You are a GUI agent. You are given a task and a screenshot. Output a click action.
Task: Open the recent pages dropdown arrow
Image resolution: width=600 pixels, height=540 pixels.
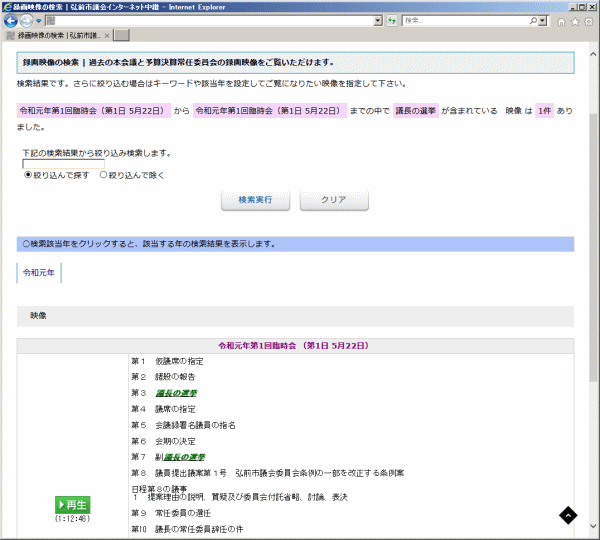[x=38, y=21]
